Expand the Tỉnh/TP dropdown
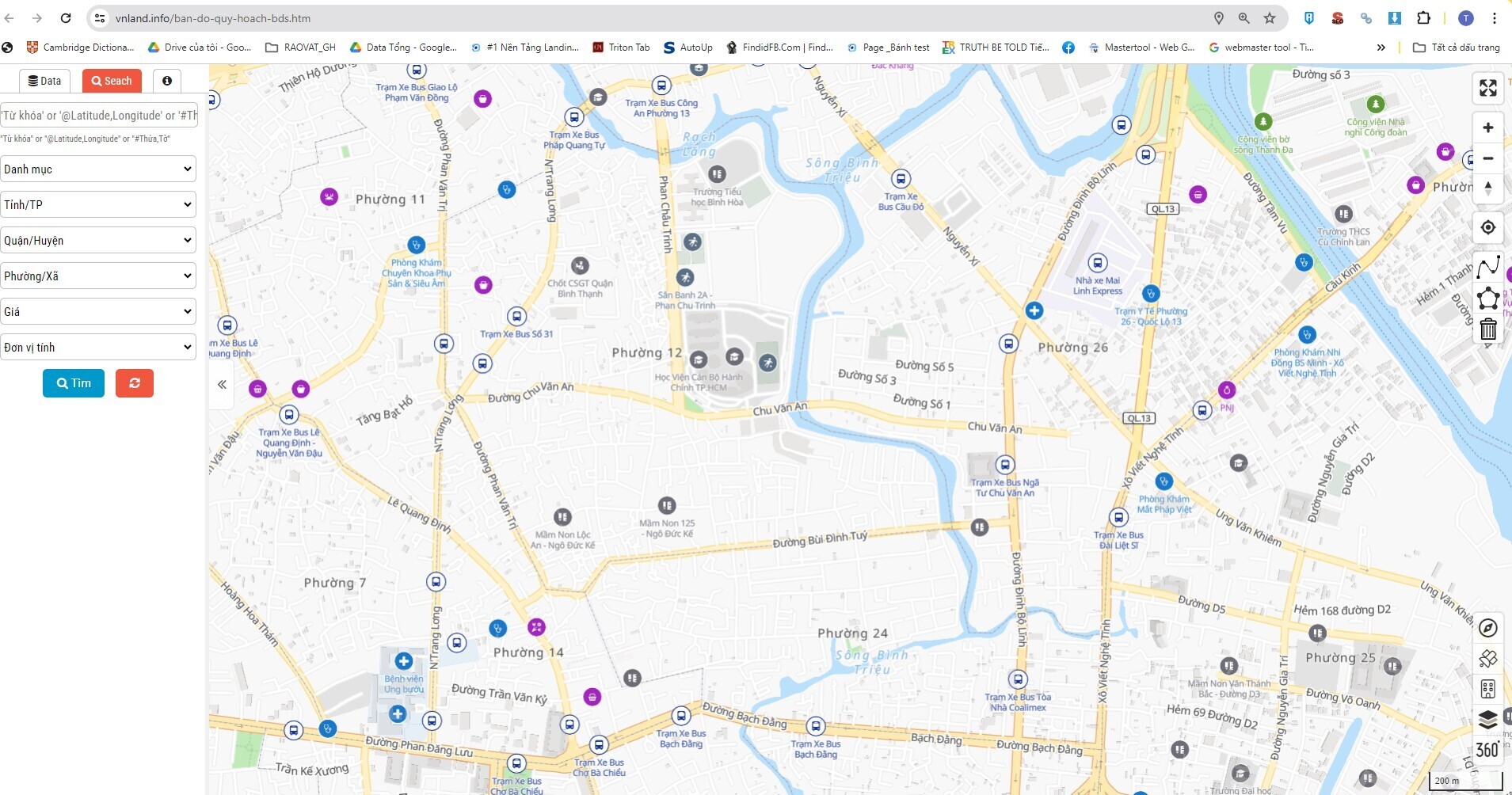Viewport: 1512px width, 795px height. (98, 204)
